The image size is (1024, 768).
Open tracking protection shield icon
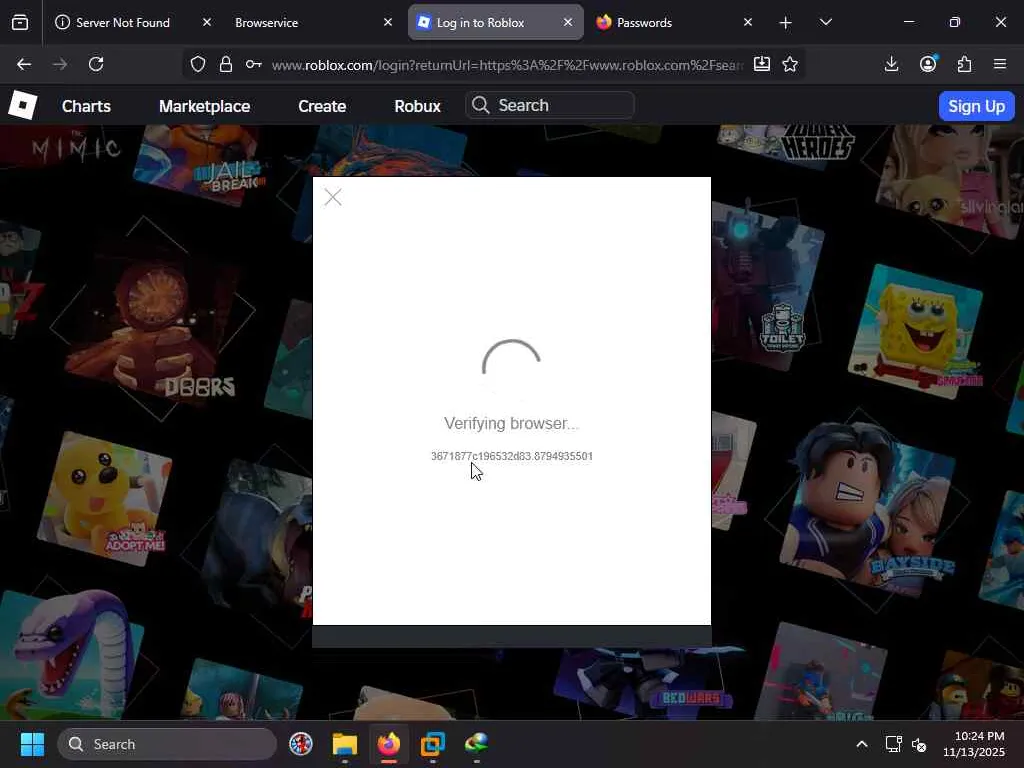[x=198, y=64]
